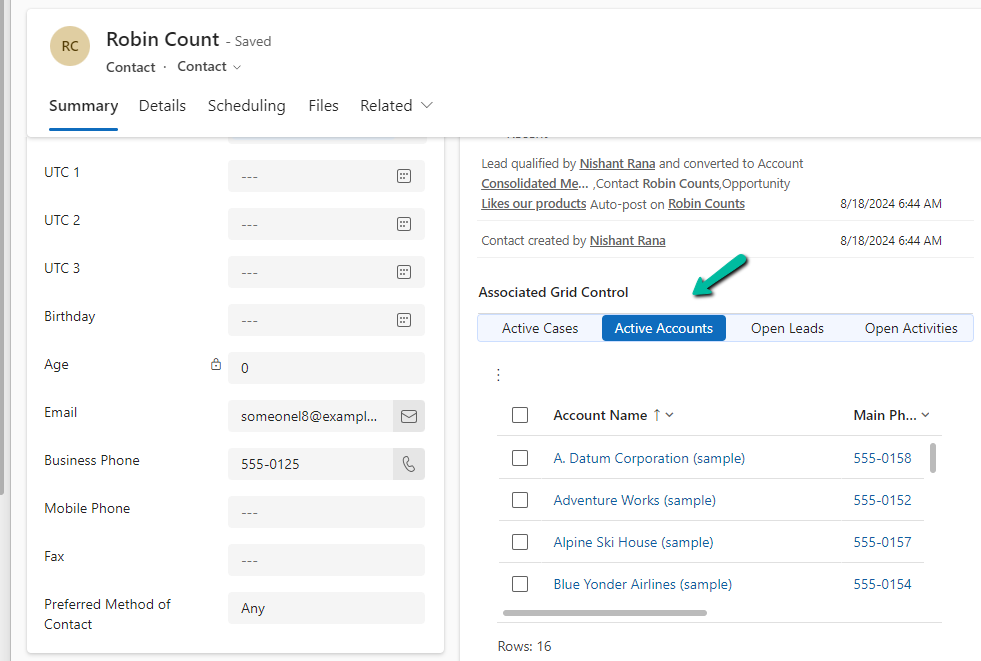Click the envelope icon beside Email field
981x661 pixels.
[408, 416]
